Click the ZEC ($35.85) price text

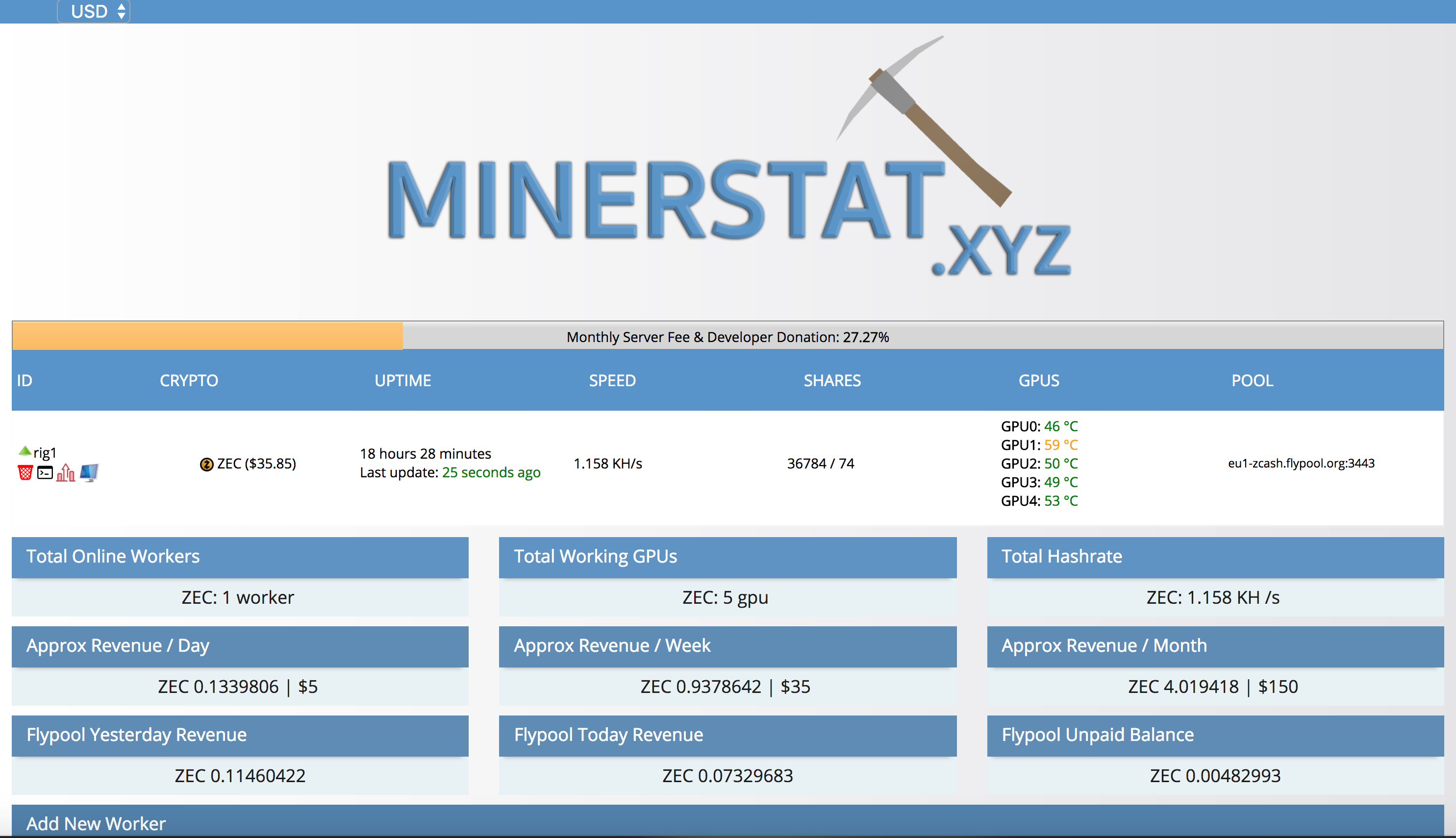click(x=256, y=464)
